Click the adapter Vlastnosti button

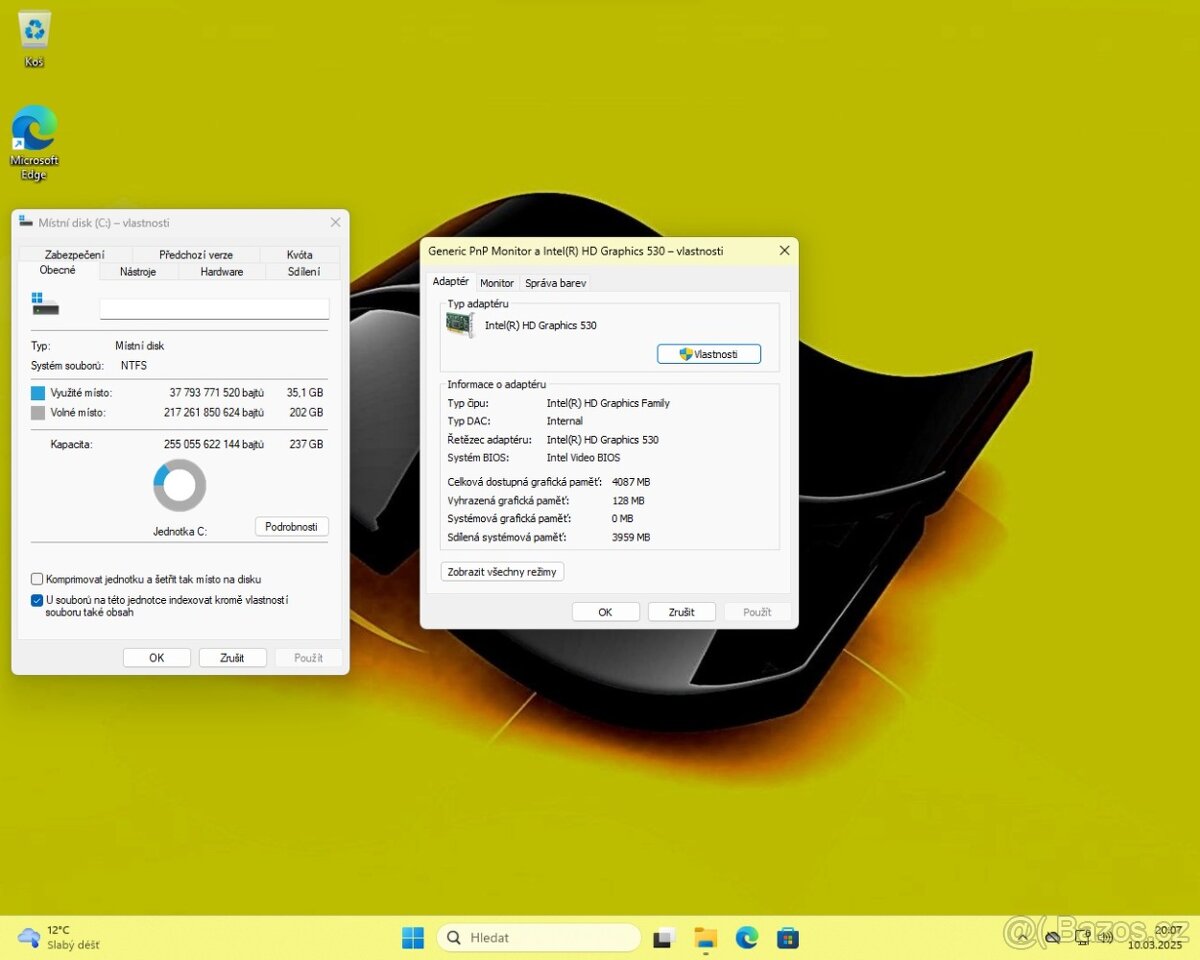(708, 354)
